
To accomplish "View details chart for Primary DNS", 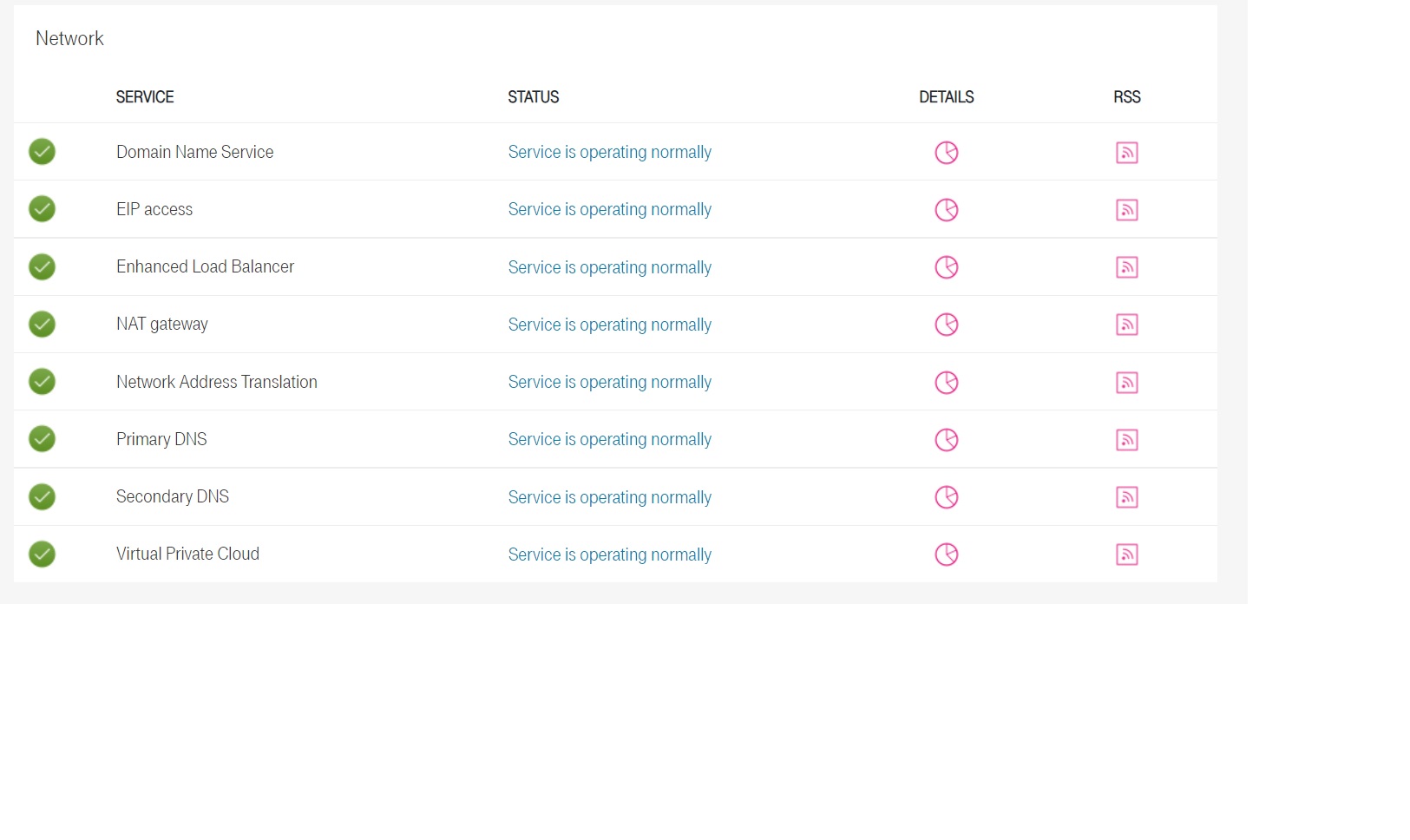I will [947, 440].
